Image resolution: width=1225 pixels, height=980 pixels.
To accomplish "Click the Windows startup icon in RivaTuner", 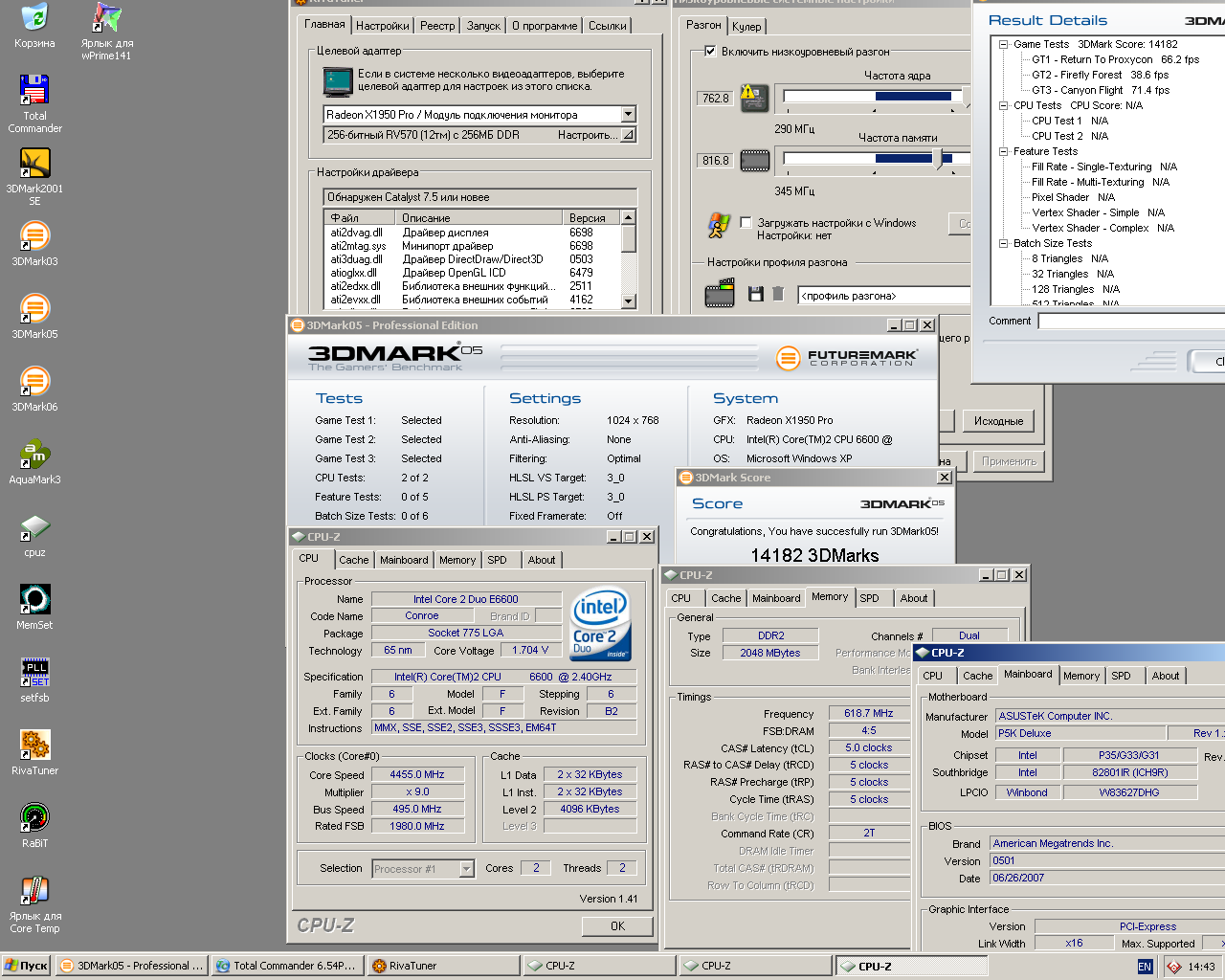I will pos(719,227).
